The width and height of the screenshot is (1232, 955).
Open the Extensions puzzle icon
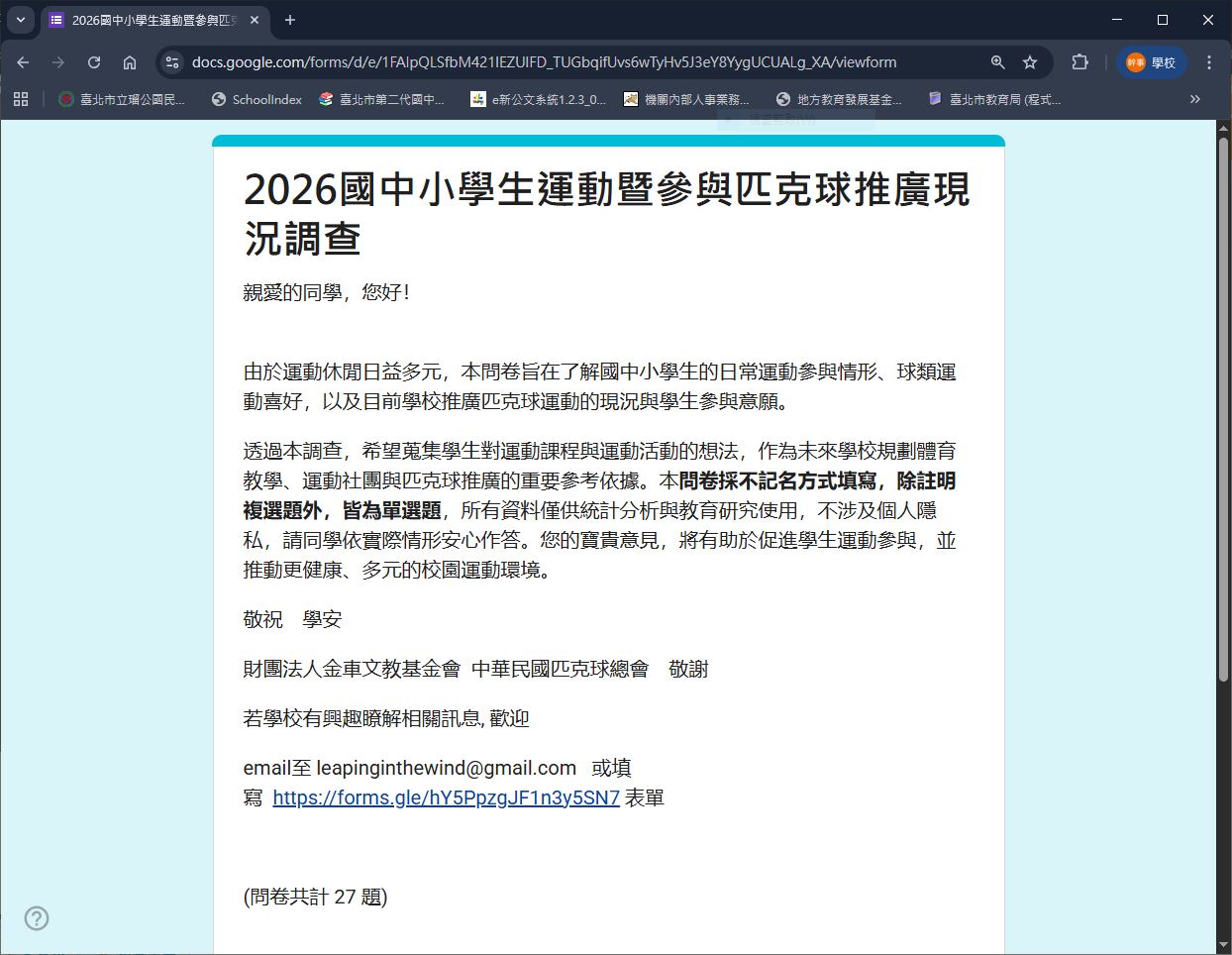1079,62
